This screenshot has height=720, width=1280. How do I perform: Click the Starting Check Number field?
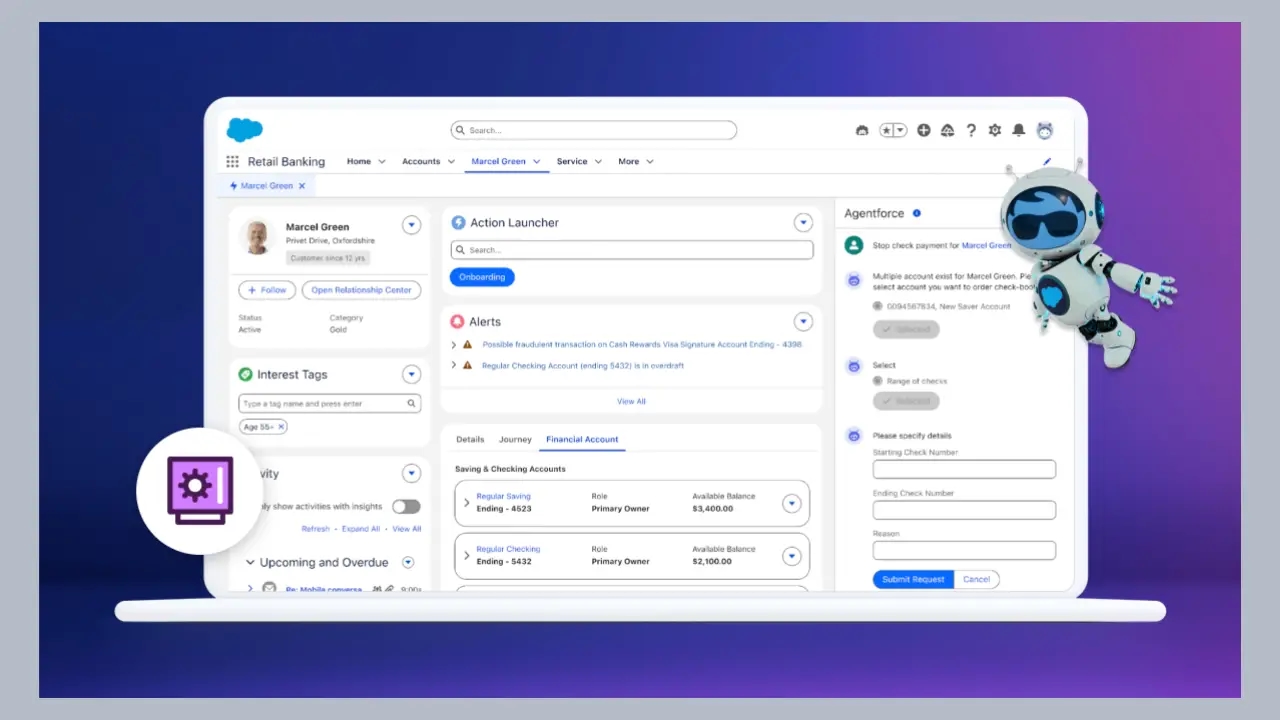click(964, 469)
